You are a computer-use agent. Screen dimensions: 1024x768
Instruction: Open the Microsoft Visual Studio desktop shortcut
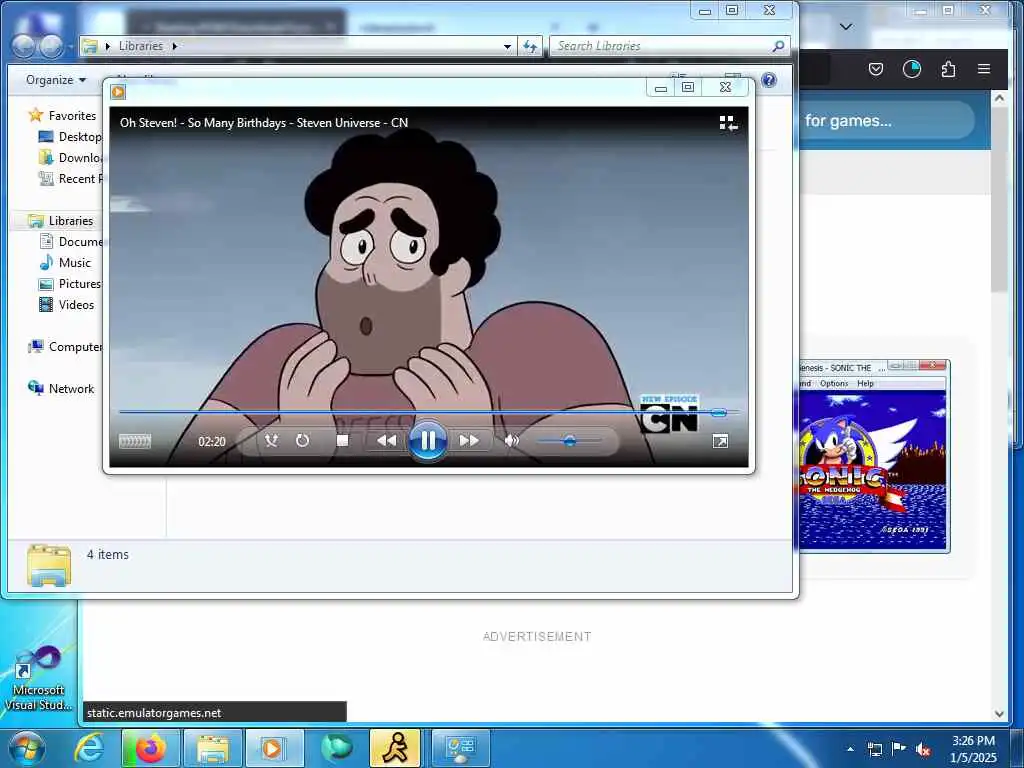tap(38, 677)
